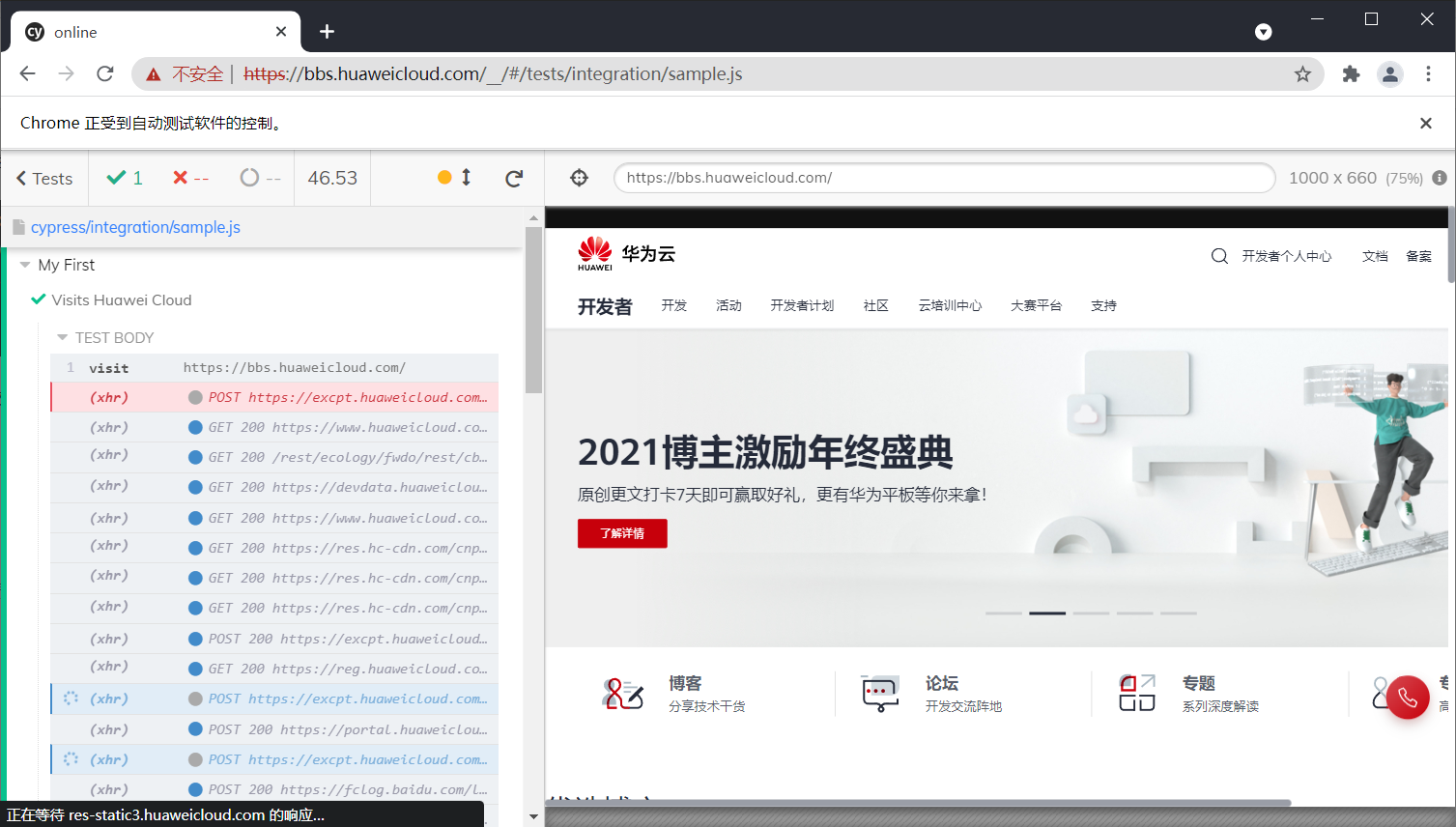Image resolution: width=1456 pixels, height=827 pixels.
Task: Open the 活动 navigation menu
Action: [x=728, y=305]
